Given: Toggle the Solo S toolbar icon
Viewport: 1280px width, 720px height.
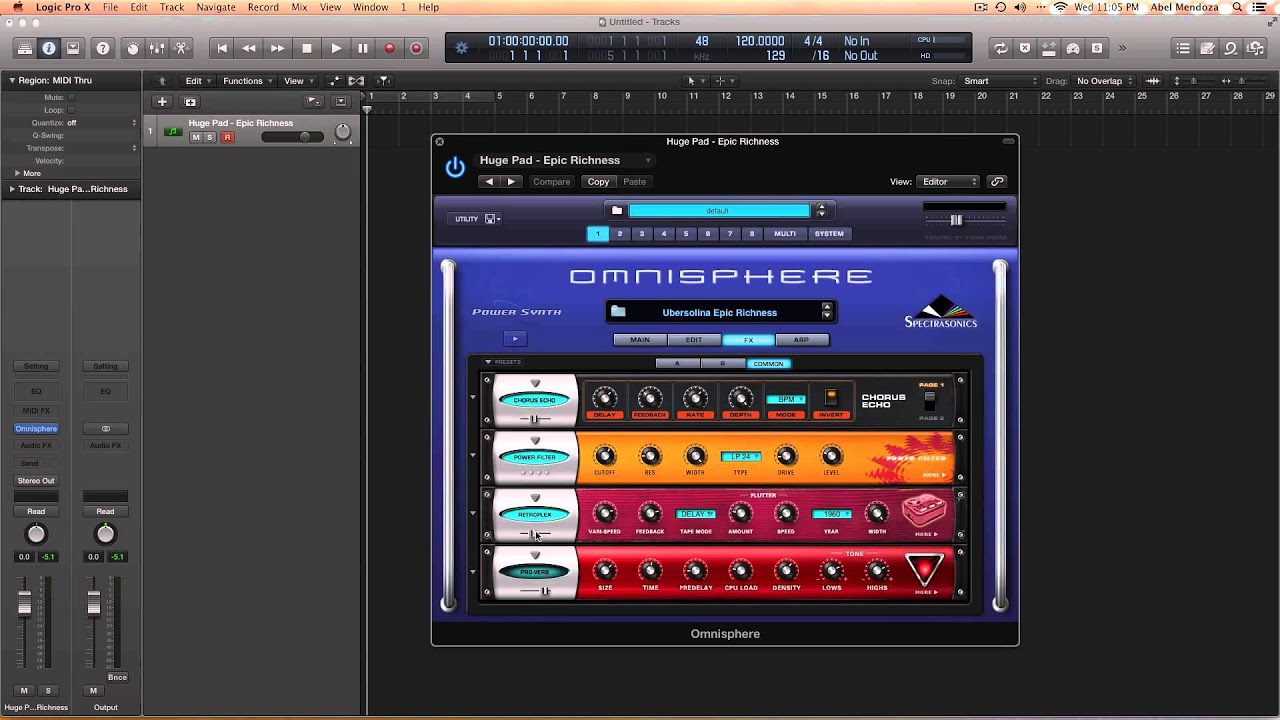Looking at the screenshot, I should pyautogui.click(x=1097, y=48).
